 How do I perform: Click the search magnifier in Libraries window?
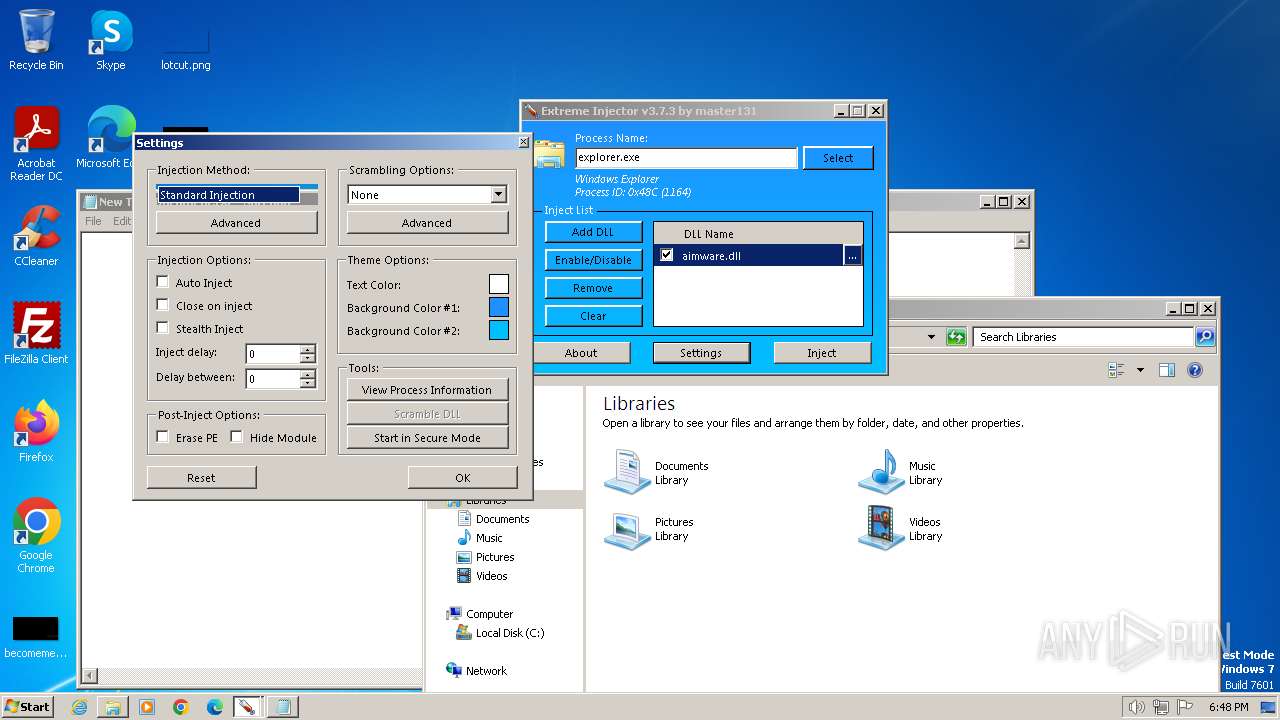click(1205, 337)
